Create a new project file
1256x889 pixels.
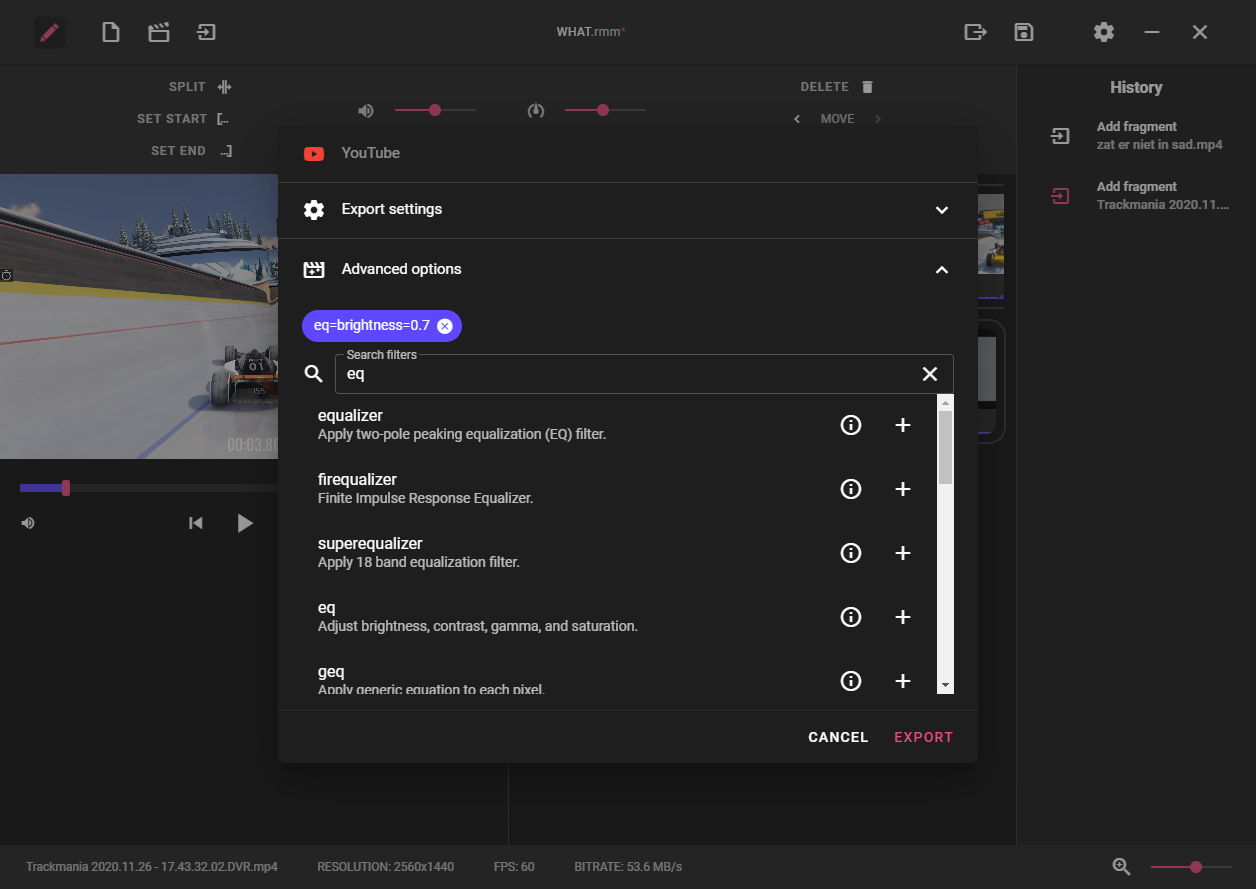[x=111, y=32]
